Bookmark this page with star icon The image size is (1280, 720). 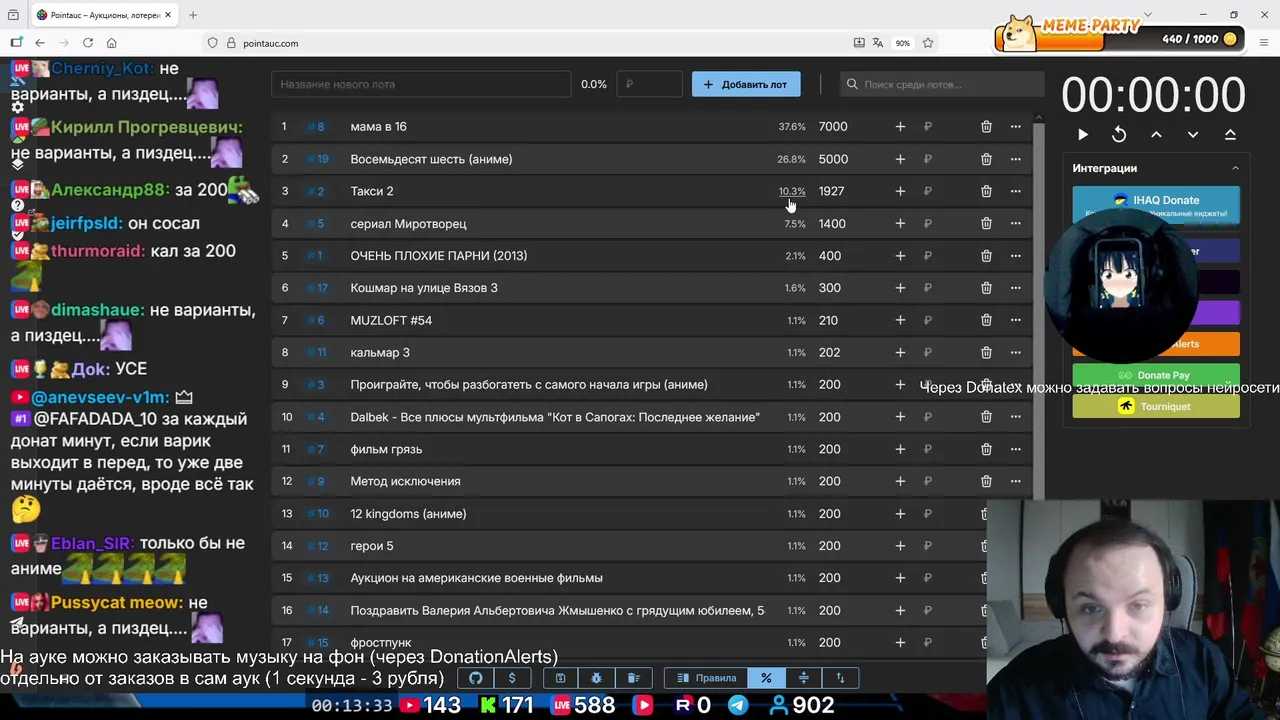(x=928, y=43)
